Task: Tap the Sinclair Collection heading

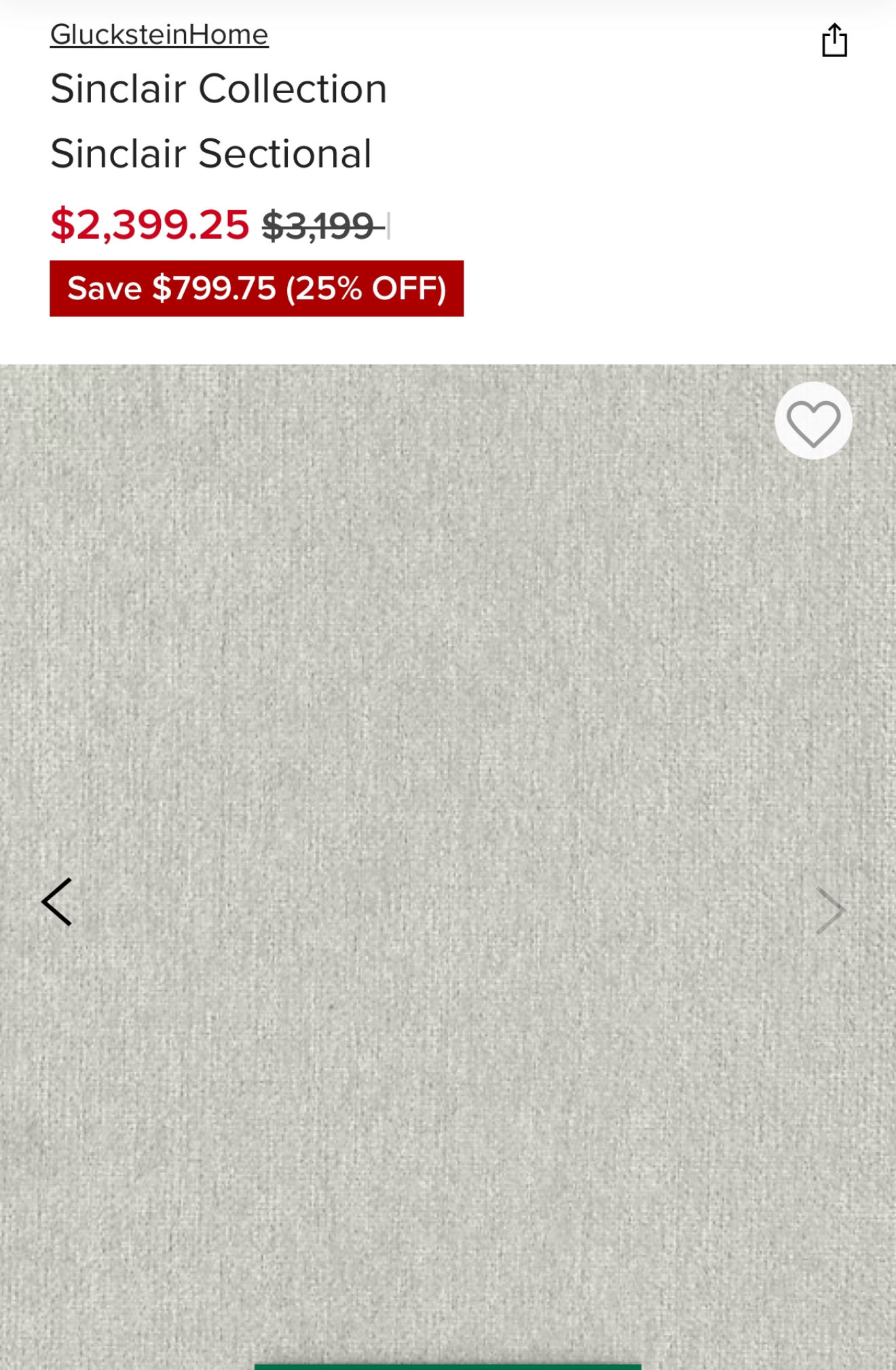Action: point(219,89)
